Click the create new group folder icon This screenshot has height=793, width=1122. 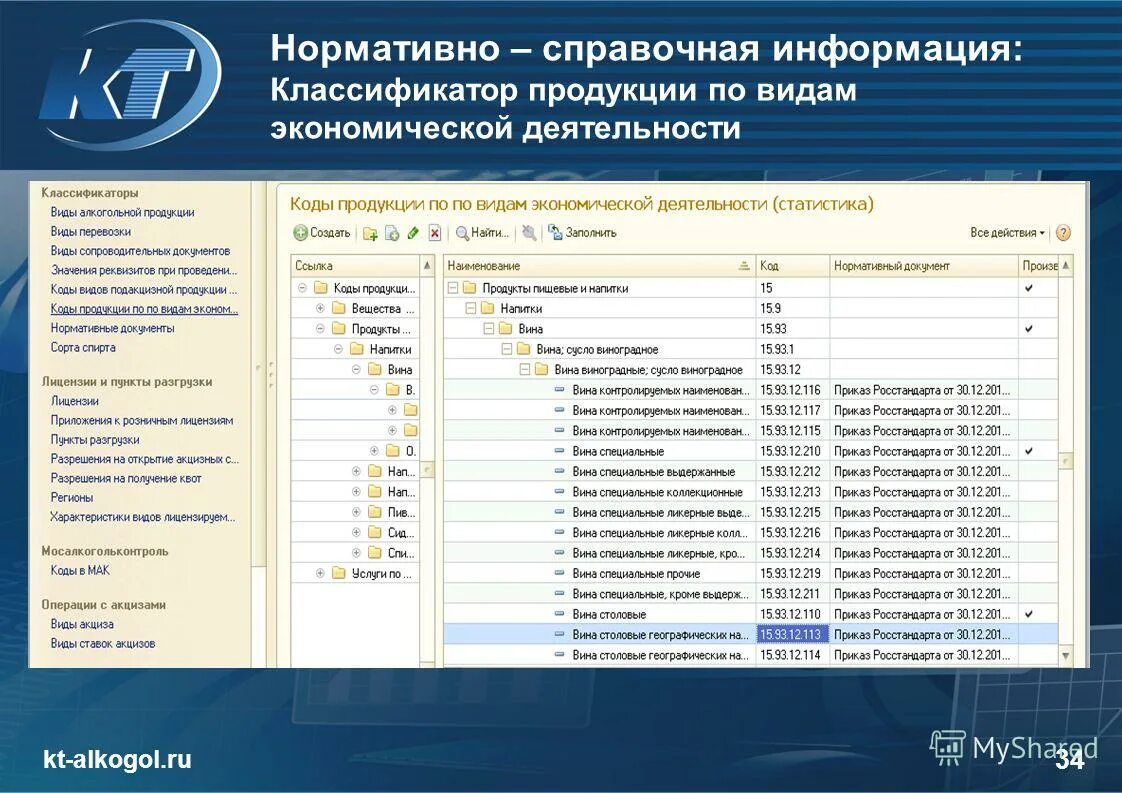[x=369, y=232]
